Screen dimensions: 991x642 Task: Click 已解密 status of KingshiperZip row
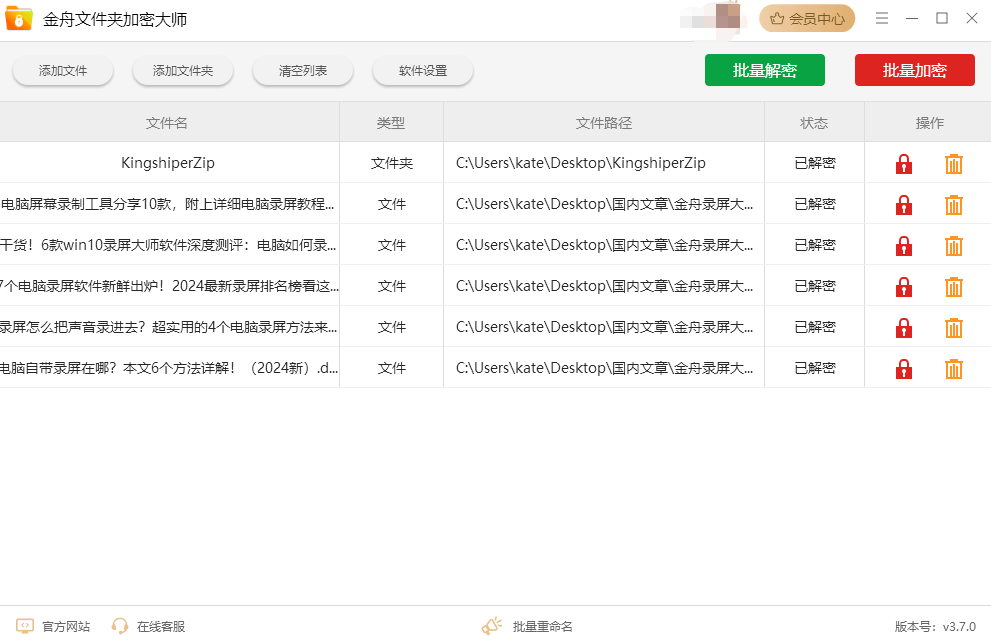point(815,163)
